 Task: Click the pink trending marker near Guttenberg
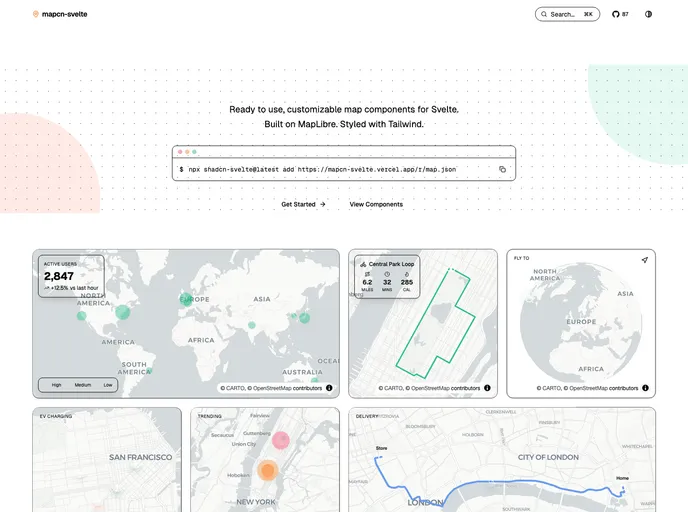coord(280,440)
